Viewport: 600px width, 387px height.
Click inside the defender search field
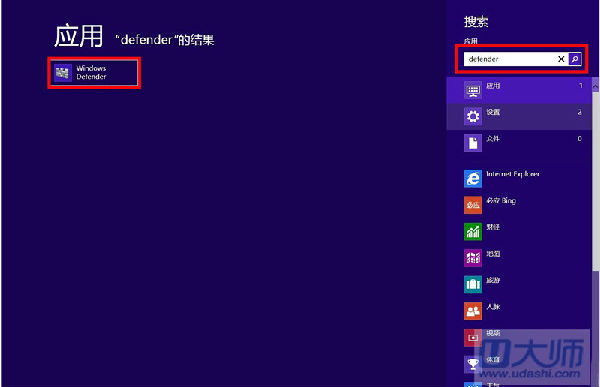[x=510, y=59]
